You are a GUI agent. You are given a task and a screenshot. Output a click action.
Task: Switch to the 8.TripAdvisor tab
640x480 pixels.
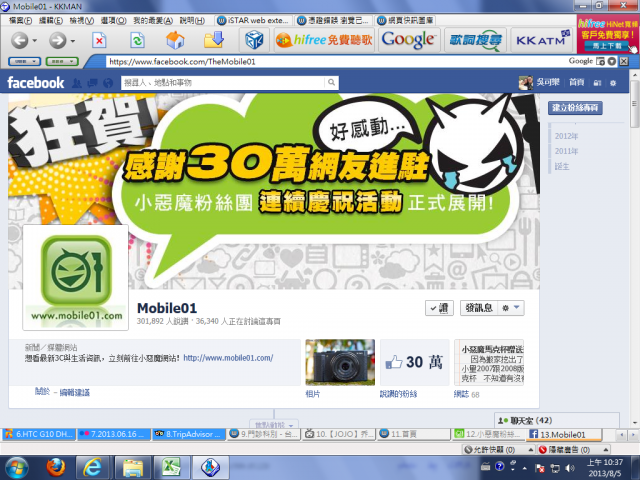tap(189, 434)
